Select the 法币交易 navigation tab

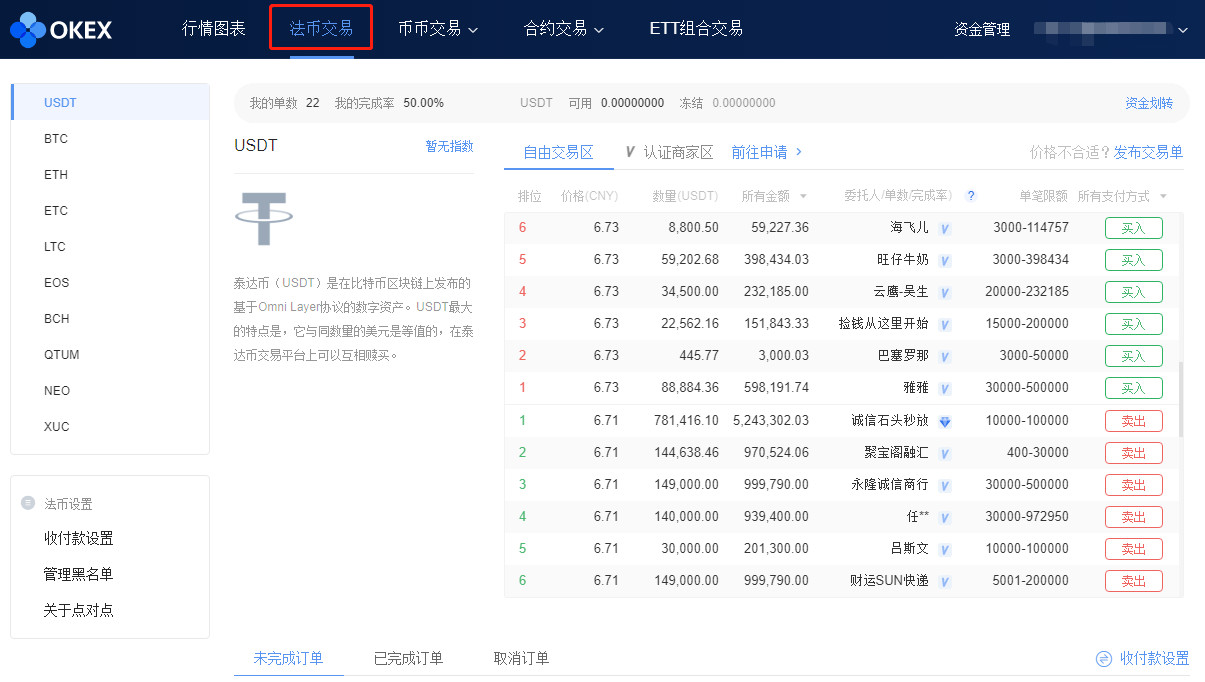click(x=321, y=28)
